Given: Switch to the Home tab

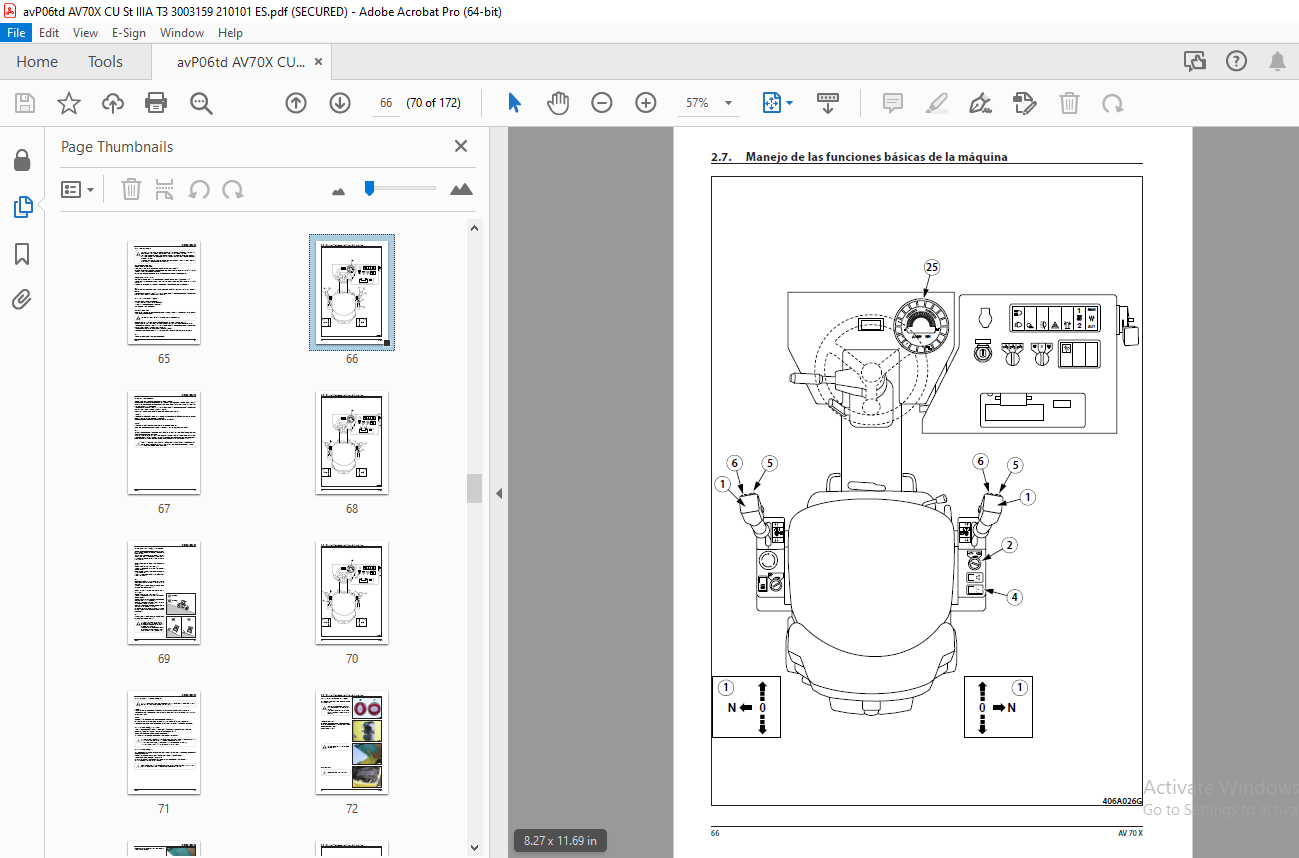Looking at the screenshot, I should [x=37, y=61].
